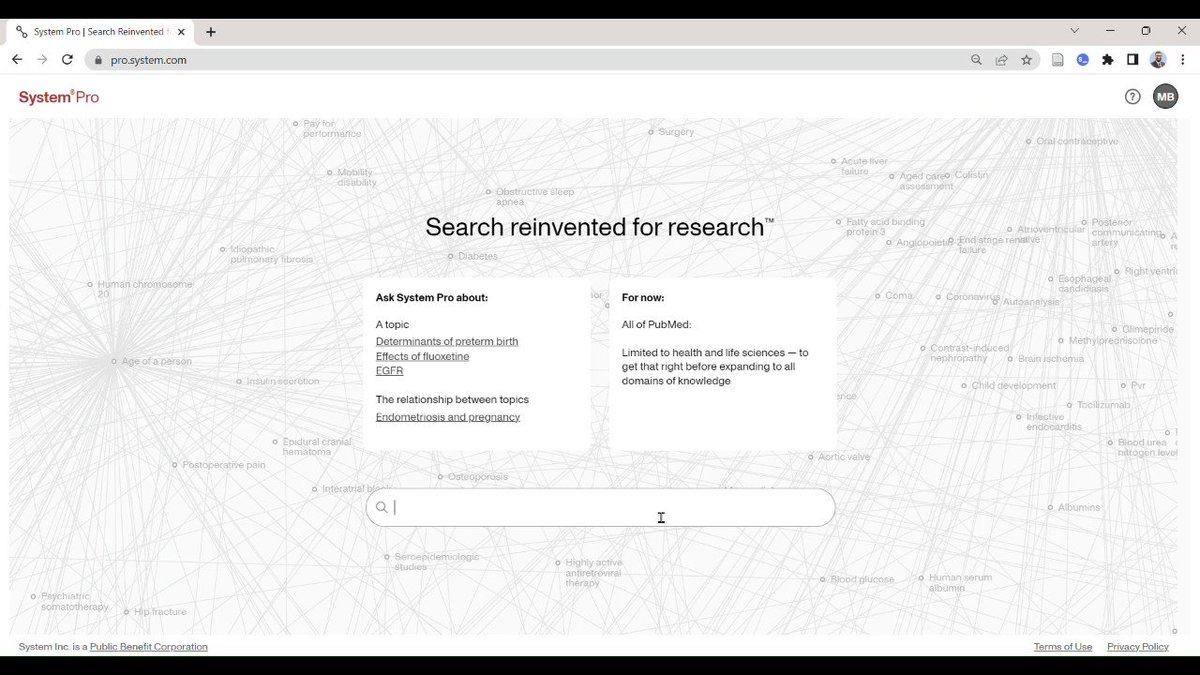Image resolution: width=1200 pixels, height=675 pixels.
Task: Click the padlock site info icon
Action: (98, 60)
